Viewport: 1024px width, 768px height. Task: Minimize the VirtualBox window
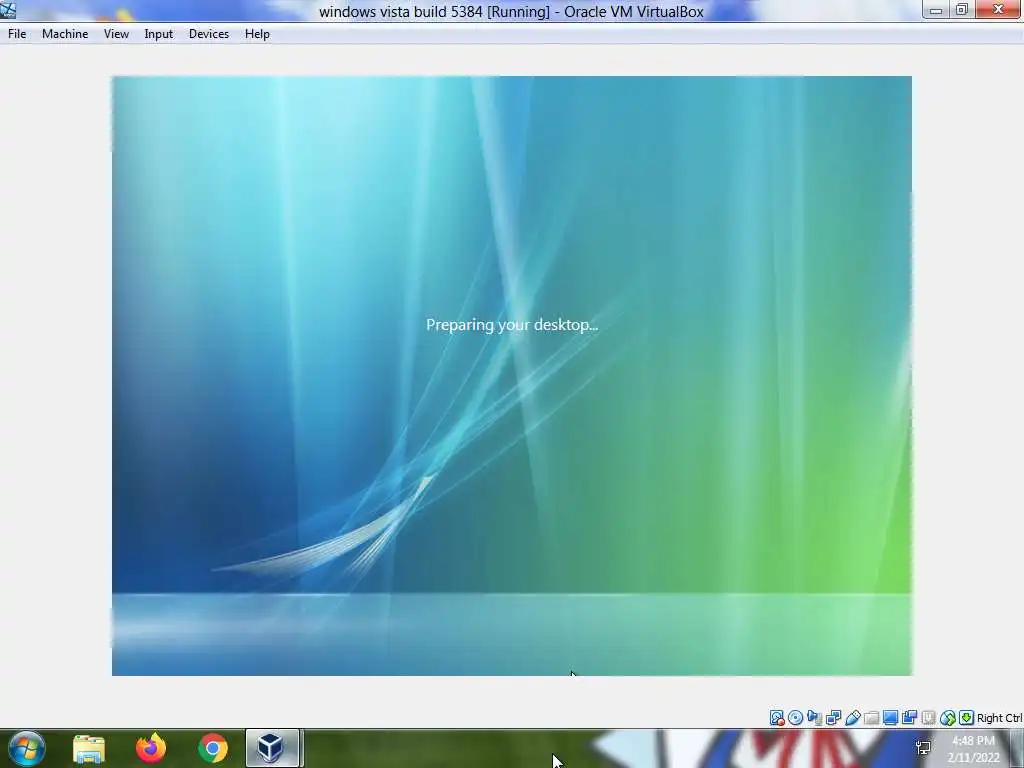(936, 10)
